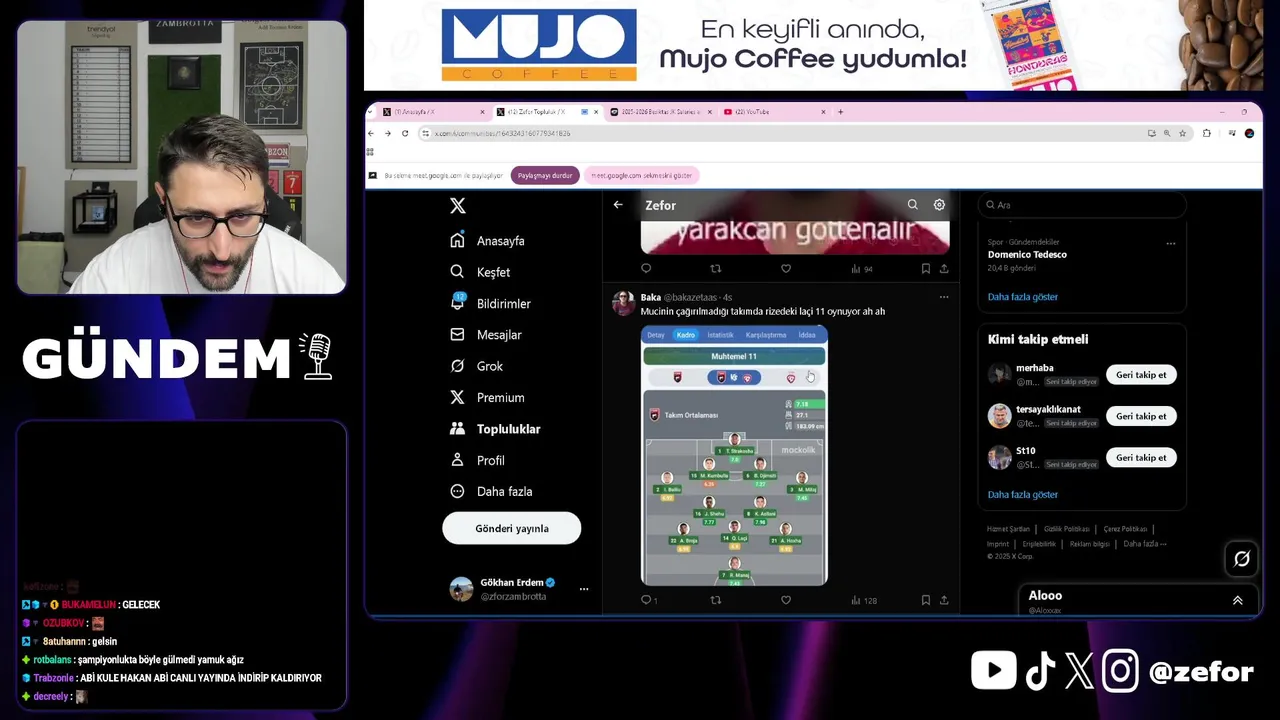Open Daha fazla menu in sidebar
The image size is (1280, 720).
click(491, 491)
